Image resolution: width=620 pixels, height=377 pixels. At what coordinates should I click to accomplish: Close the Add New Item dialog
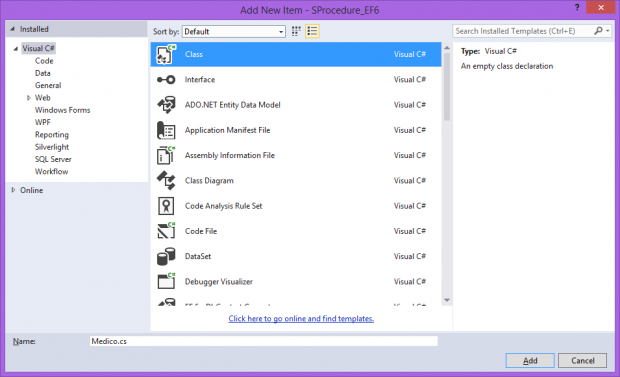(601, 8)
